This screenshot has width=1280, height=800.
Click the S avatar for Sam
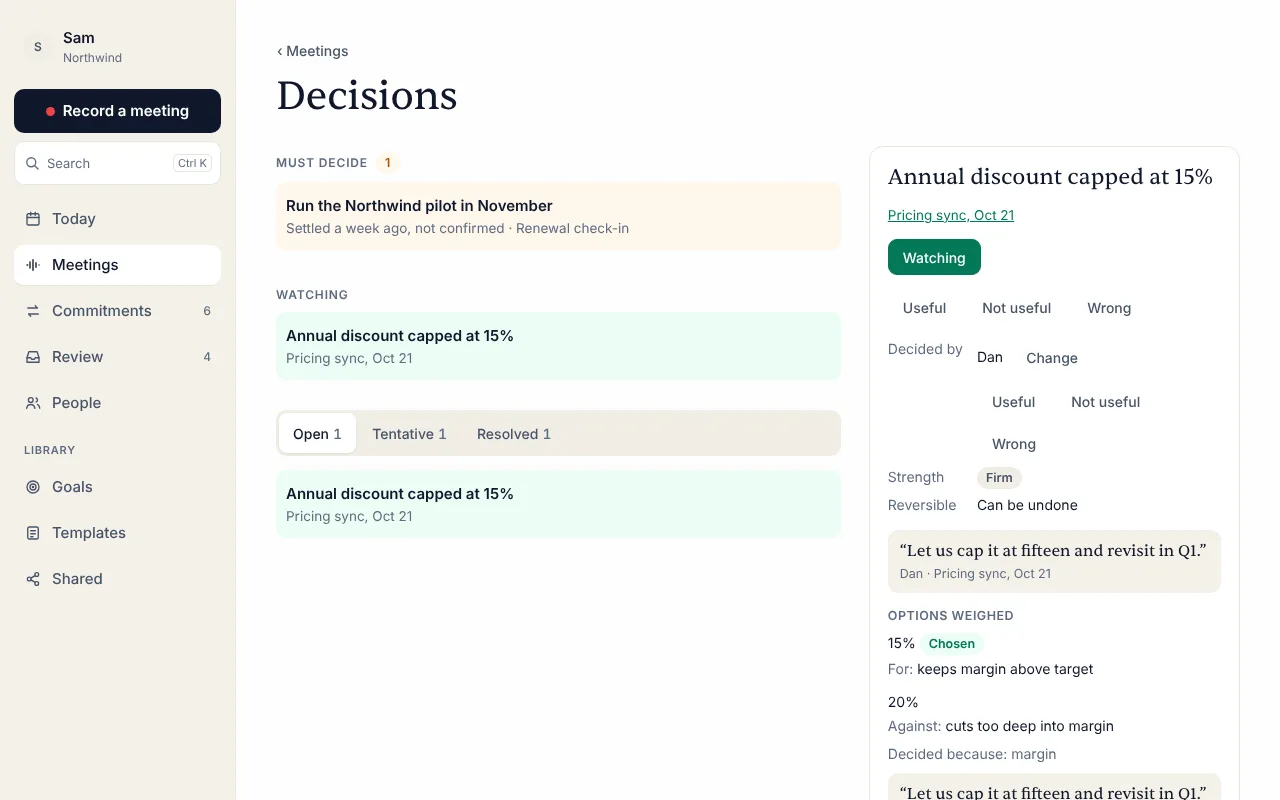(38, 47)
